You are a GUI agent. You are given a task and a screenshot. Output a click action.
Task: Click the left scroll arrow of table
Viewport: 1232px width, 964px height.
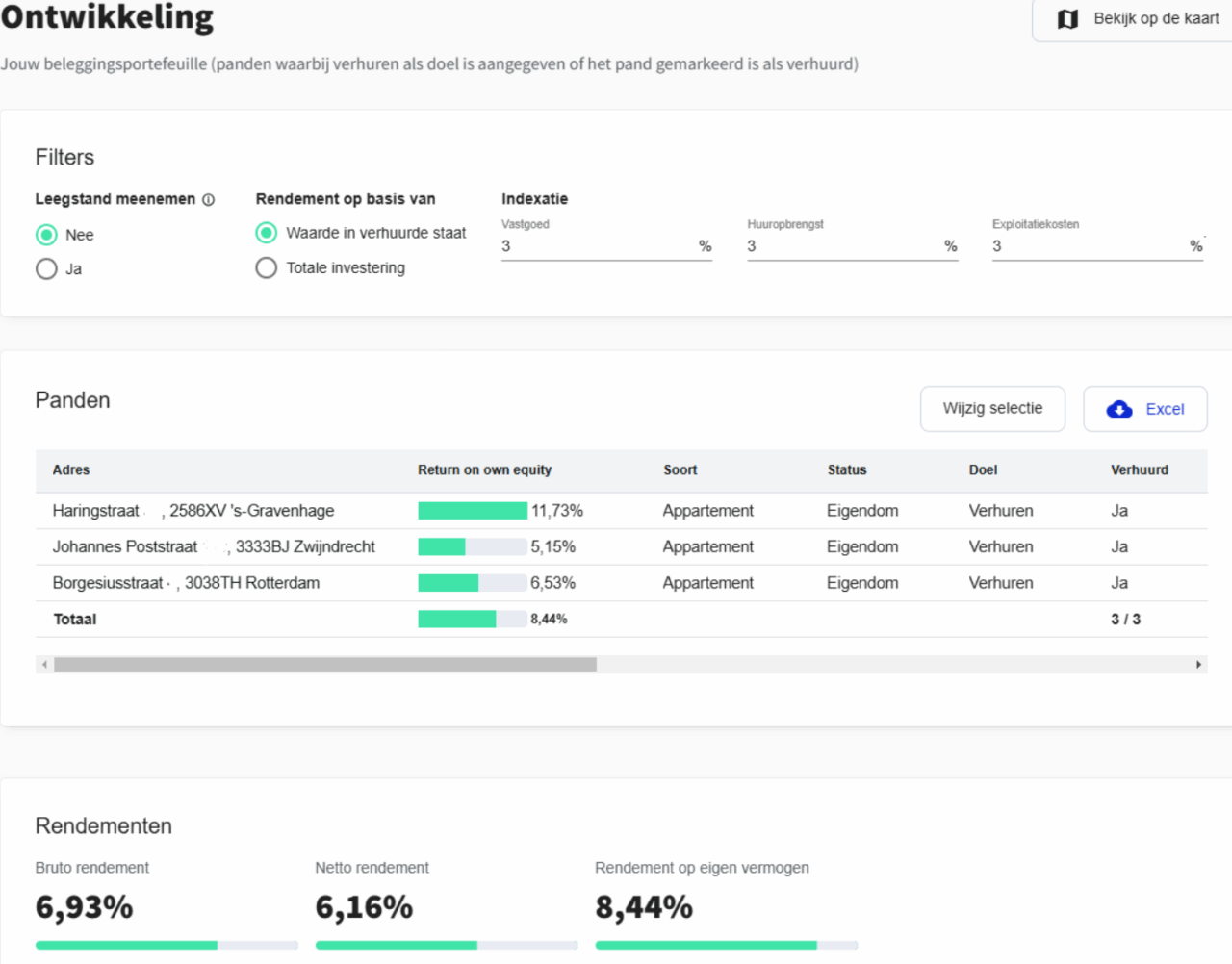pyautogui.click(x=44, y=665)
